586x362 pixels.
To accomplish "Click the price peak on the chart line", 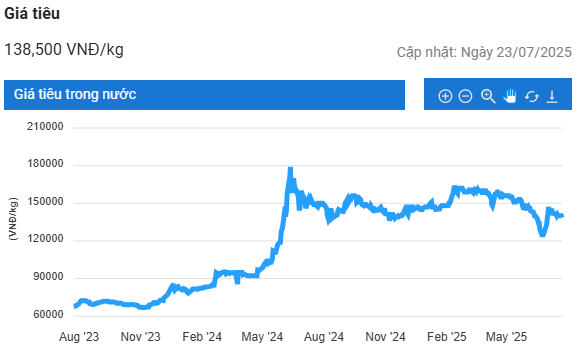I will 290,168.
